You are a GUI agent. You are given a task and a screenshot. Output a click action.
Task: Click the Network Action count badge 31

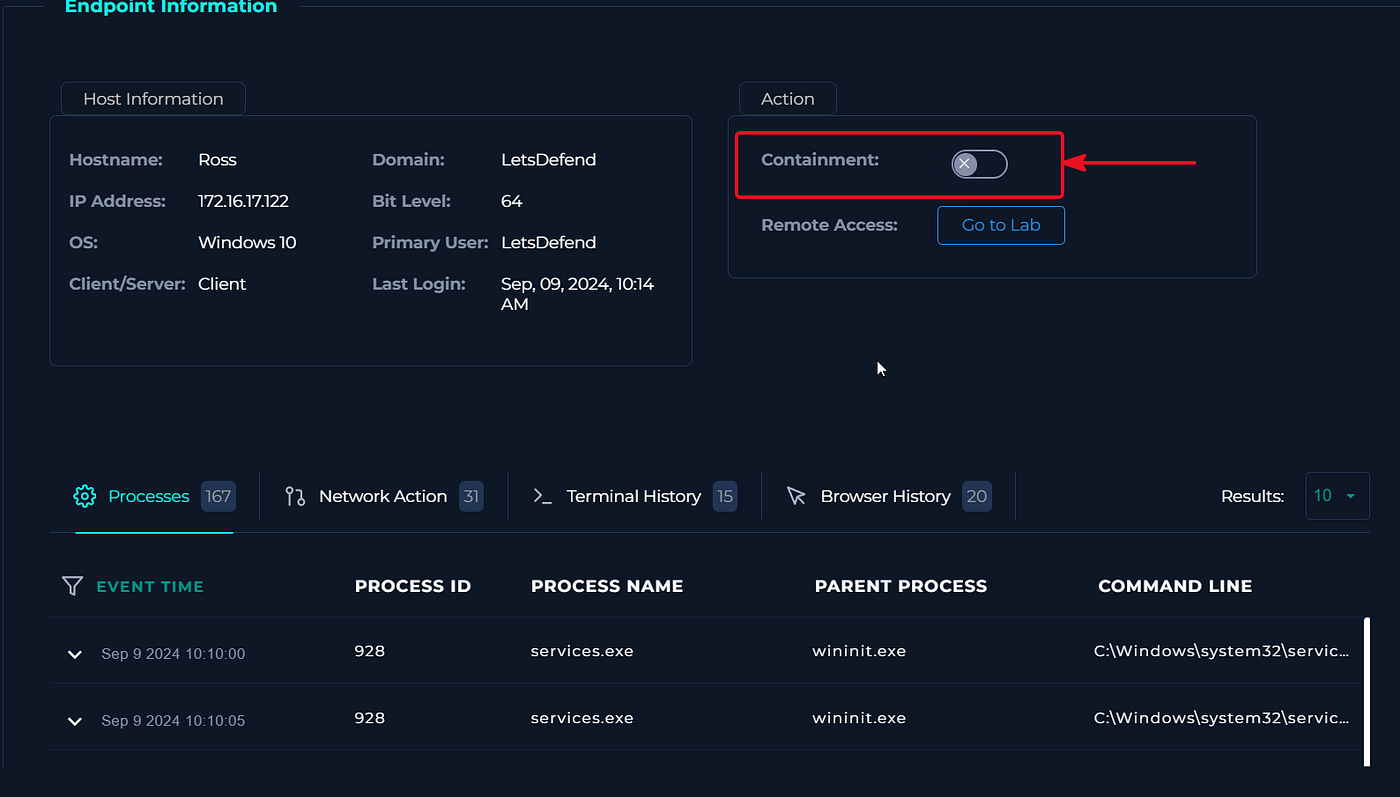point(471,496)
